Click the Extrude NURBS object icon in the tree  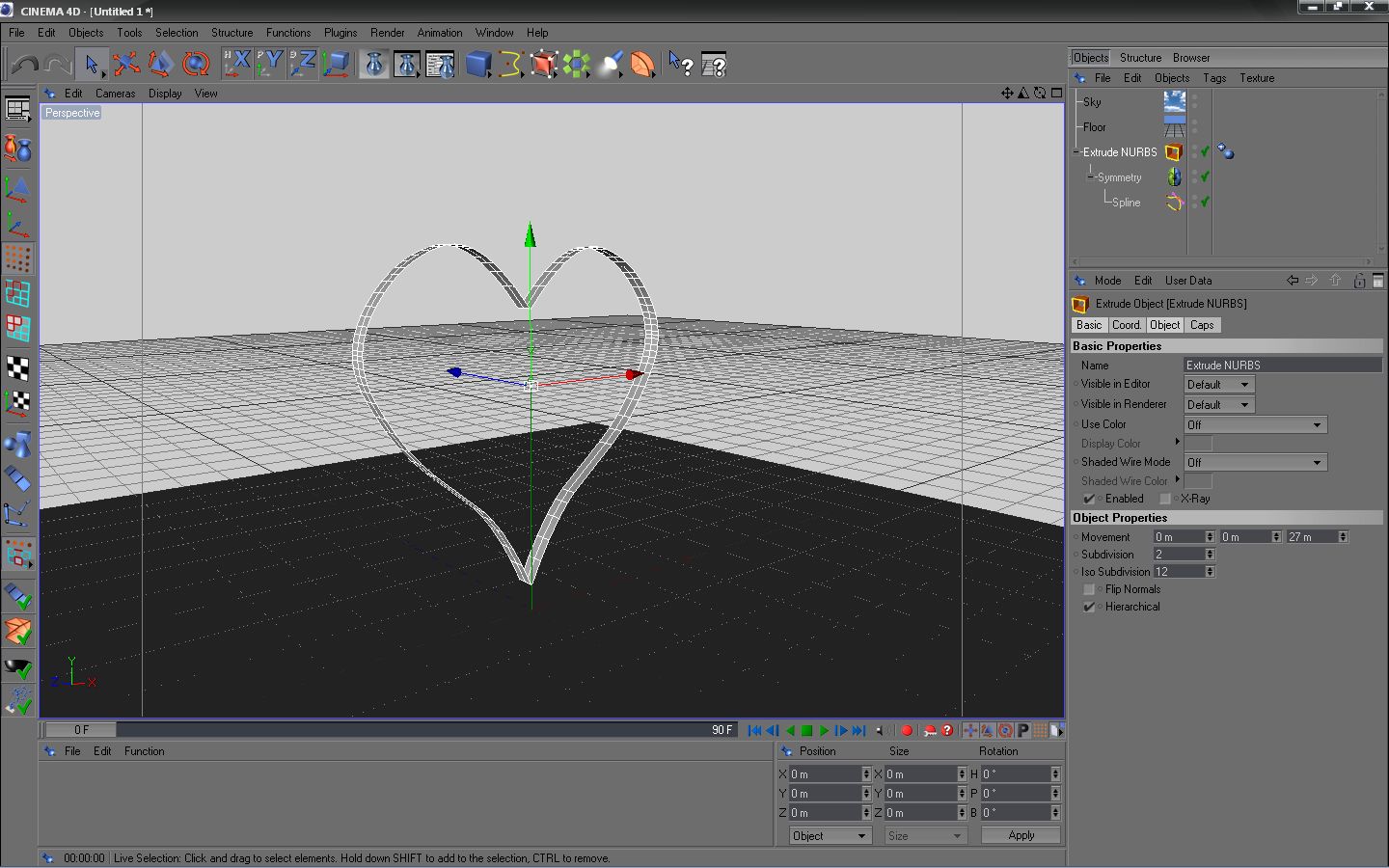[x=1174, y=151]
